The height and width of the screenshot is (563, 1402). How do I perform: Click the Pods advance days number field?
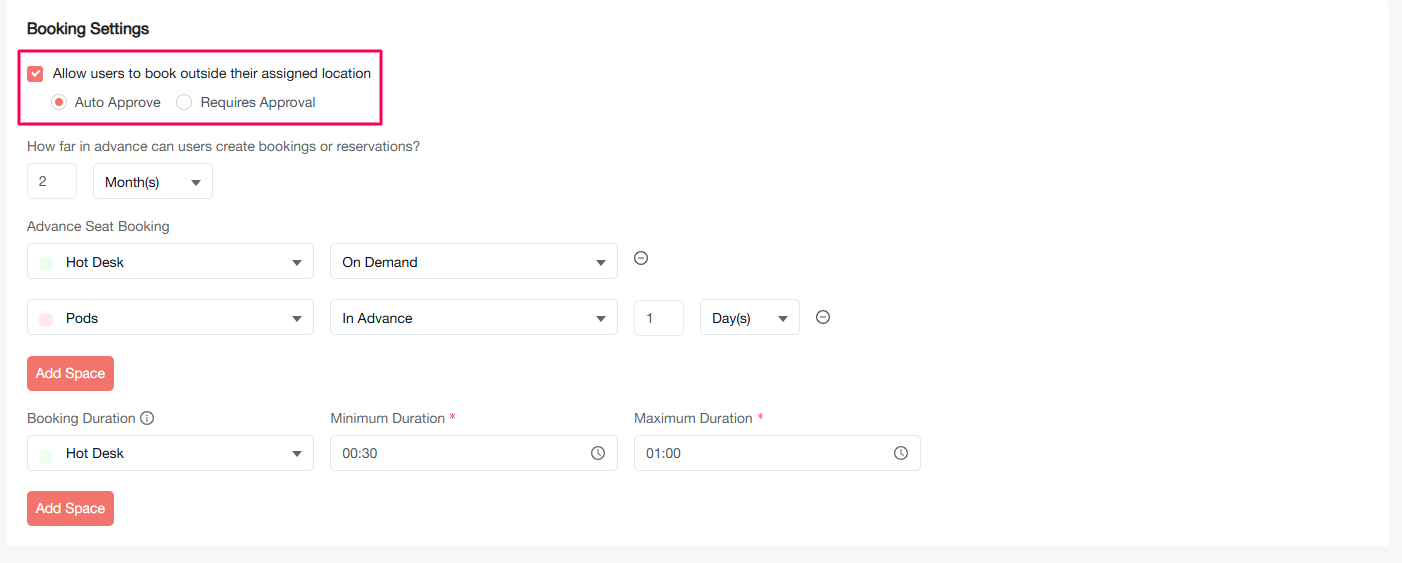[x=659, y=318]
